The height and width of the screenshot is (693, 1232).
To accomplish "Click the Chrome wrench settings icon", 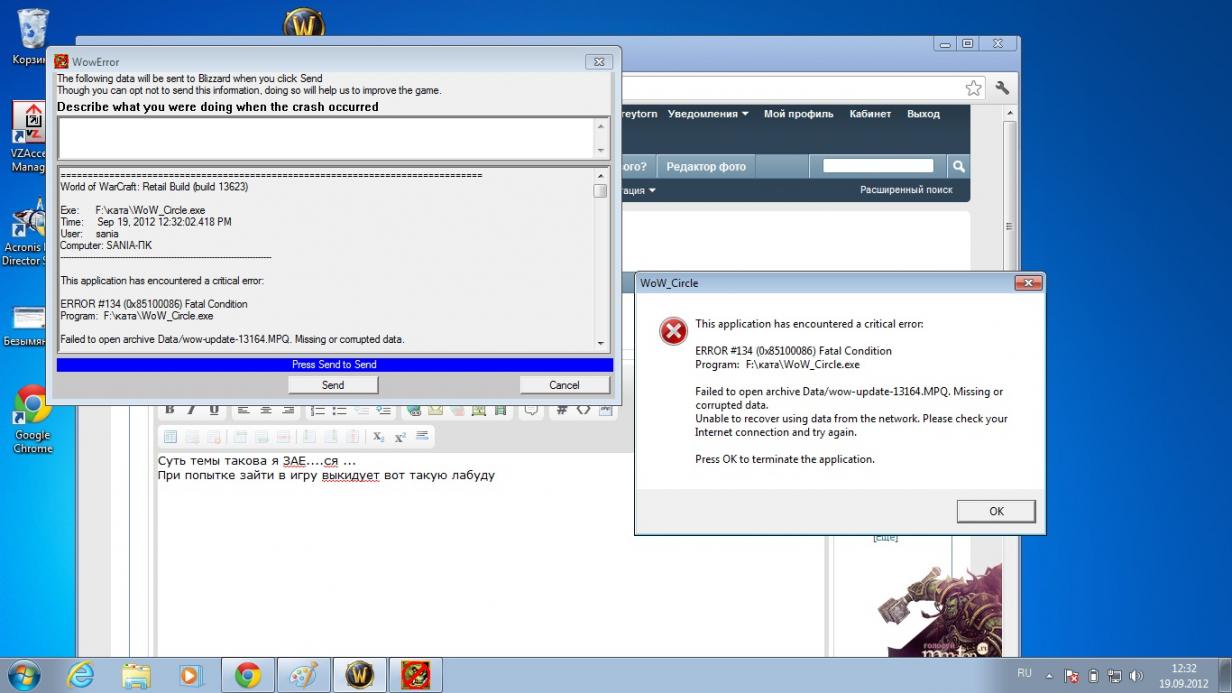I will click(1002, 88).
